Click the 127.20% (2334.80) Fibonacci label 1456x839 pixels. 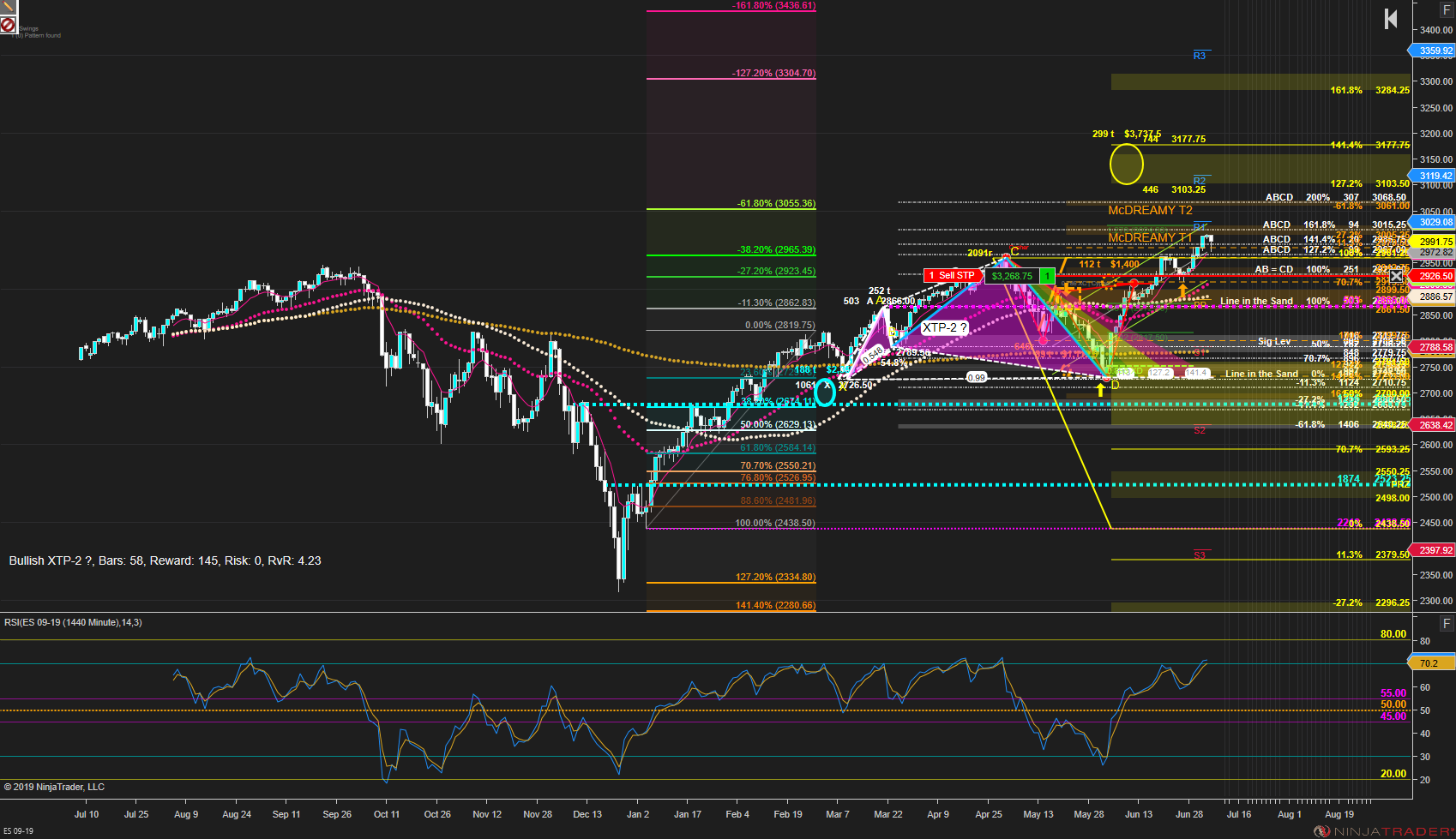(x=775, y=578)
